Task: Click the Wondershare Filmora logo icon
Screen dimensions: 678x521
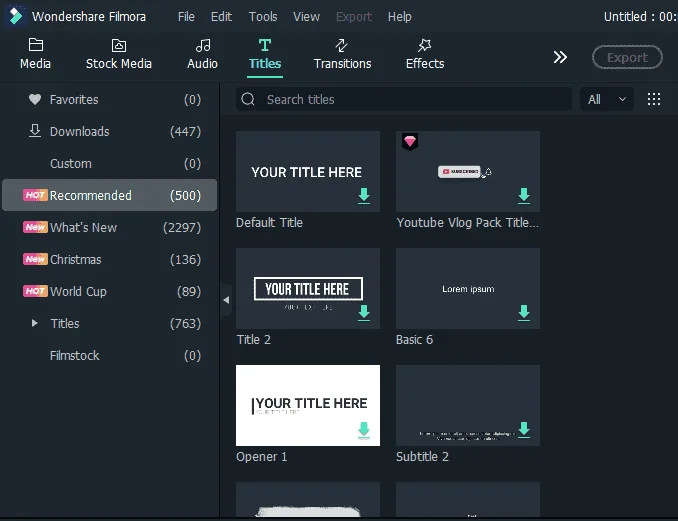Action: pyautogui.click(x=15, y=16)
